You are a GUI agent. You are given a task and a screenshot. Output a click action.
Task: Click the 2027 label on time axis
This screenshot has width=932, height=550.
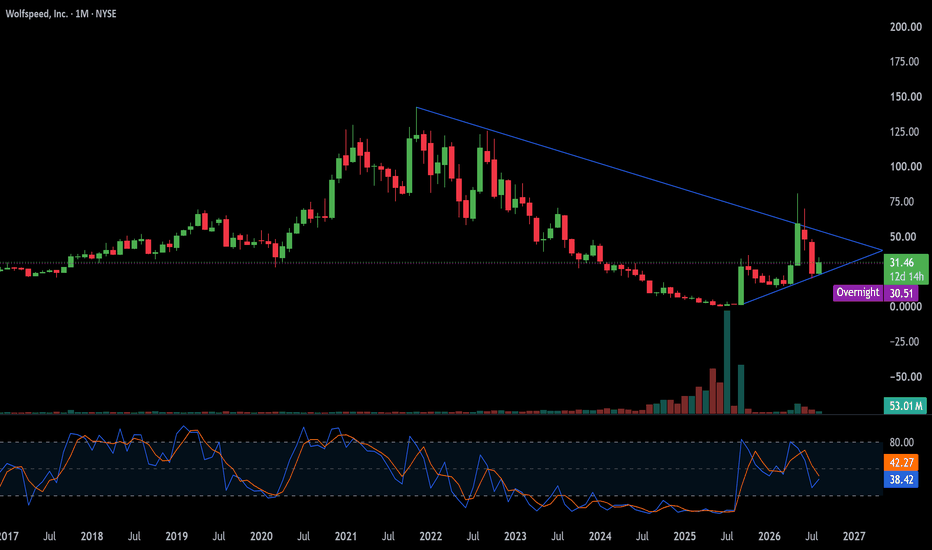coord(854,536)
